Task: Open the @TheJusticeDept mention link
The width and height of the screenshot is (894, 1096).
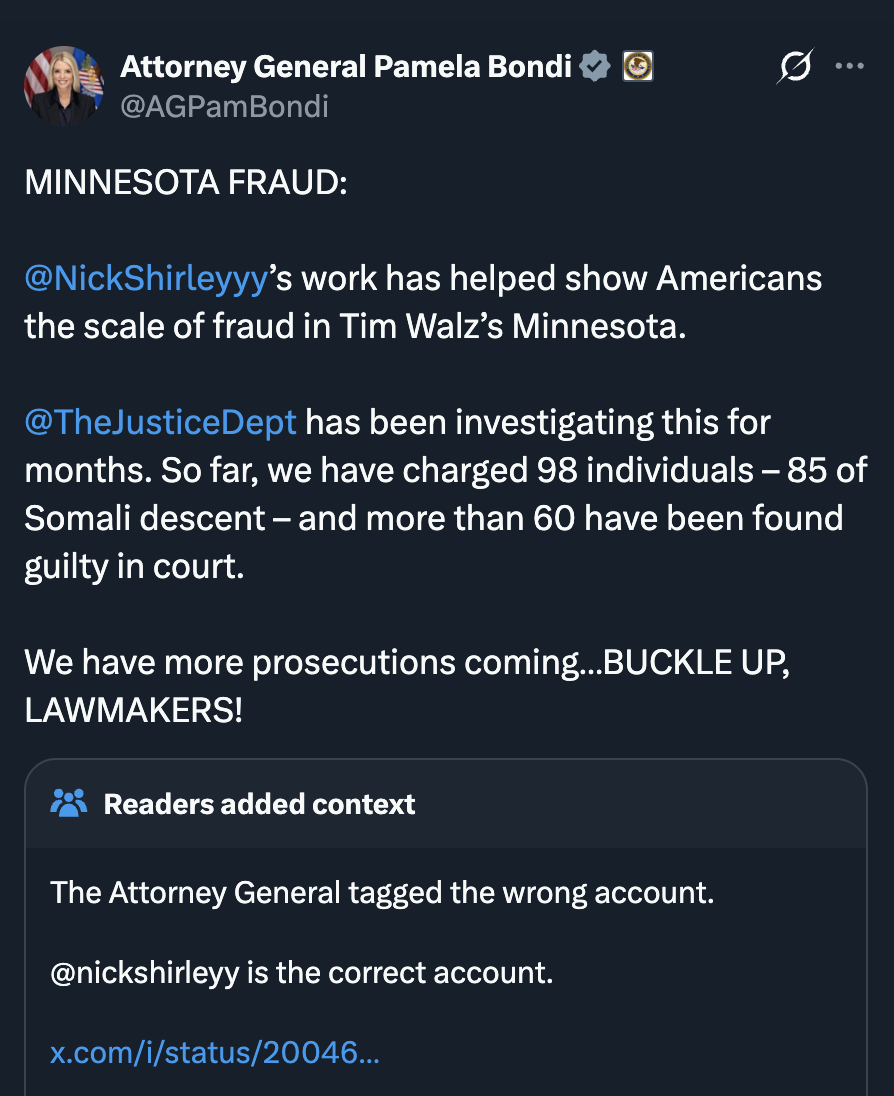Action: tap(161, 422)
